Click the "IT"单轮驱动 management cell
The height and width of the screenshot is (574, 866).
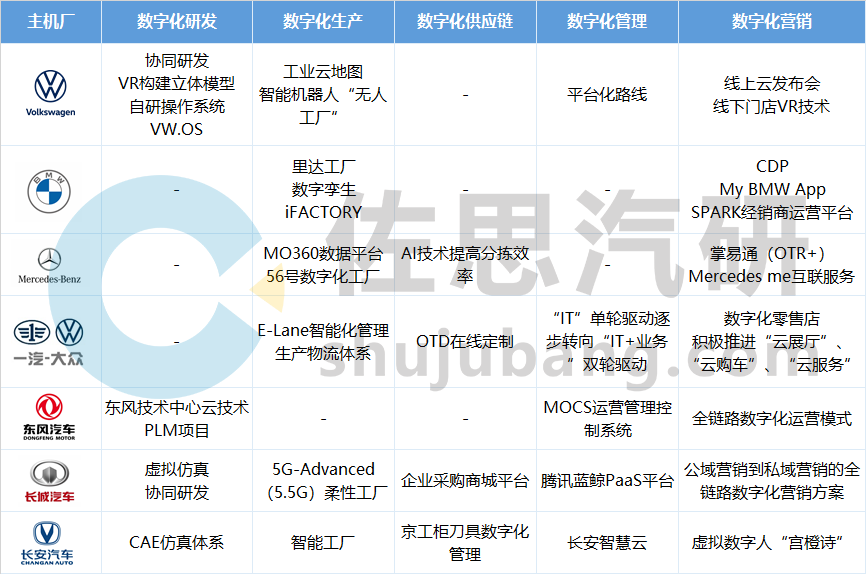(x=607, y=341)
